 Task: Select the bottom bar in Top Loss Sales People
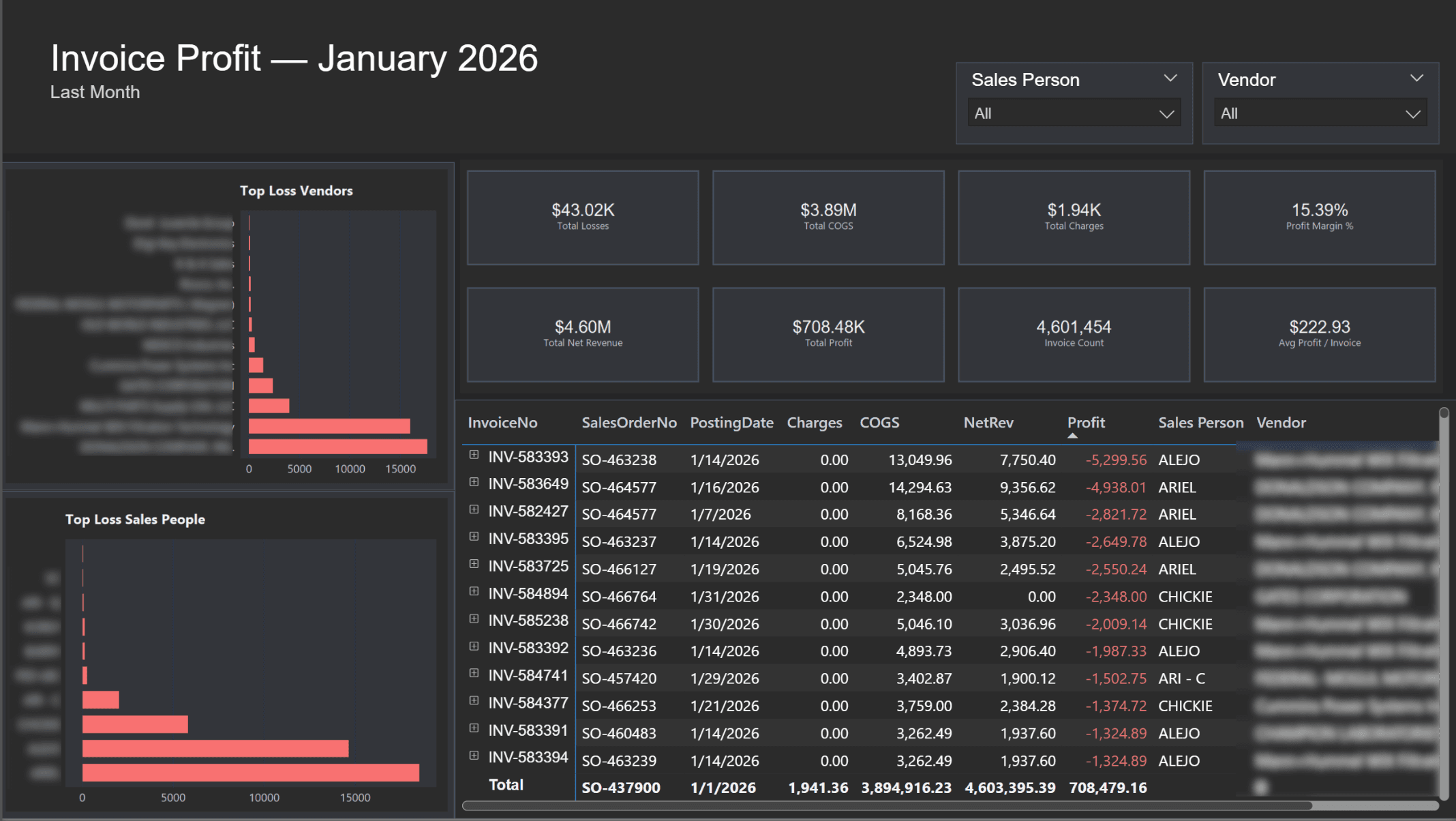coord(249,774)
